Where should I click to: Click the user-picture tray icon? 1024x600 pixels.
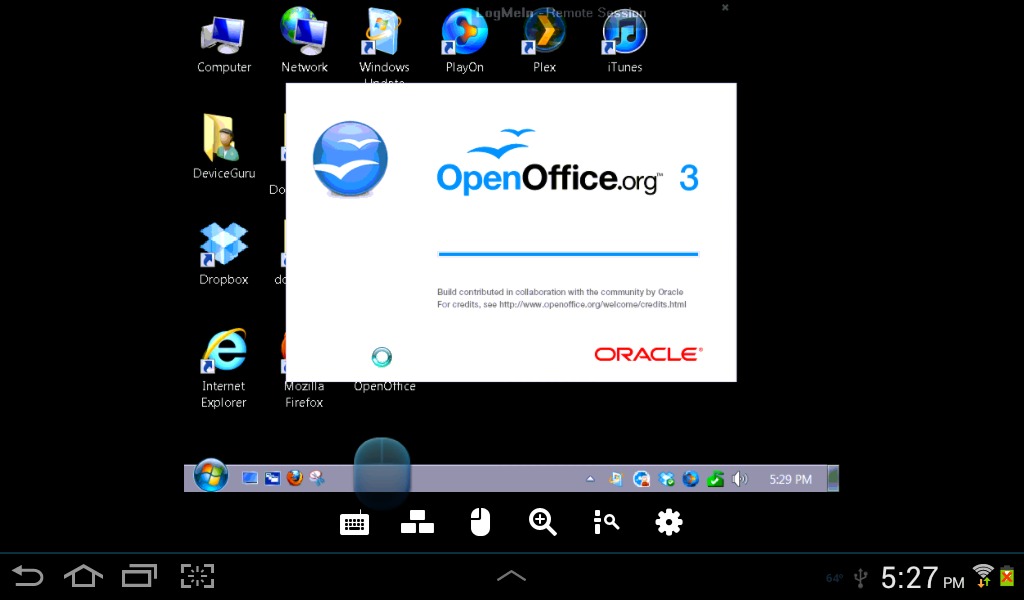point(641,479)
